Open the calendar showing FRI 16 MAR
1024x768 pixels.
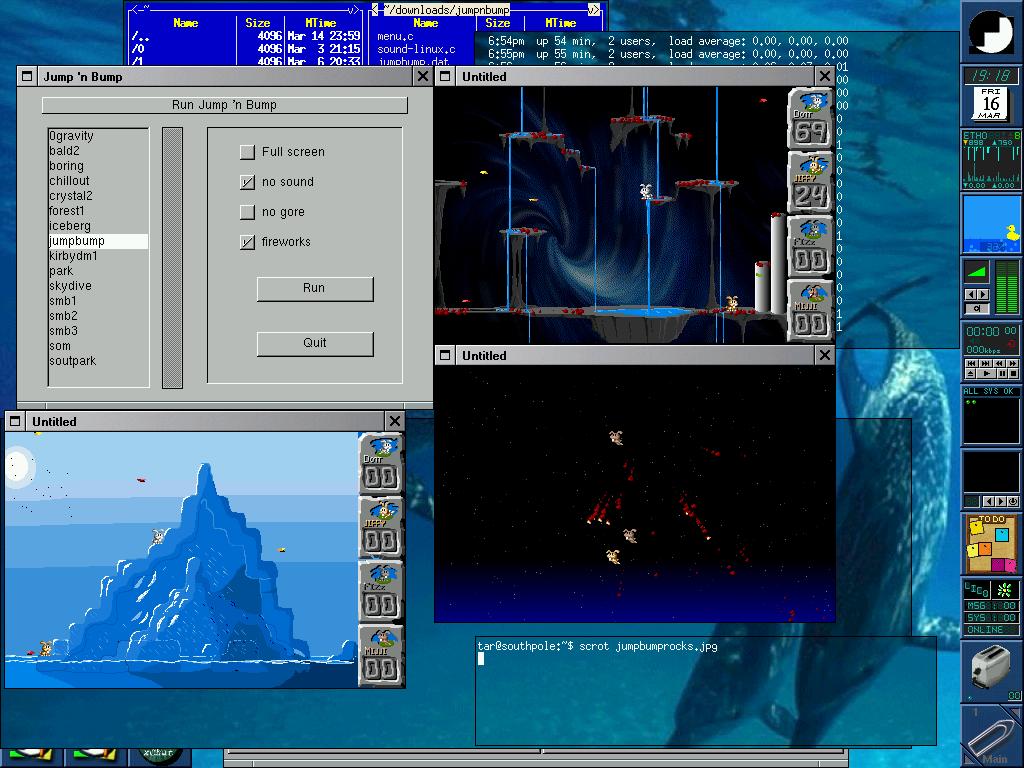991,104
